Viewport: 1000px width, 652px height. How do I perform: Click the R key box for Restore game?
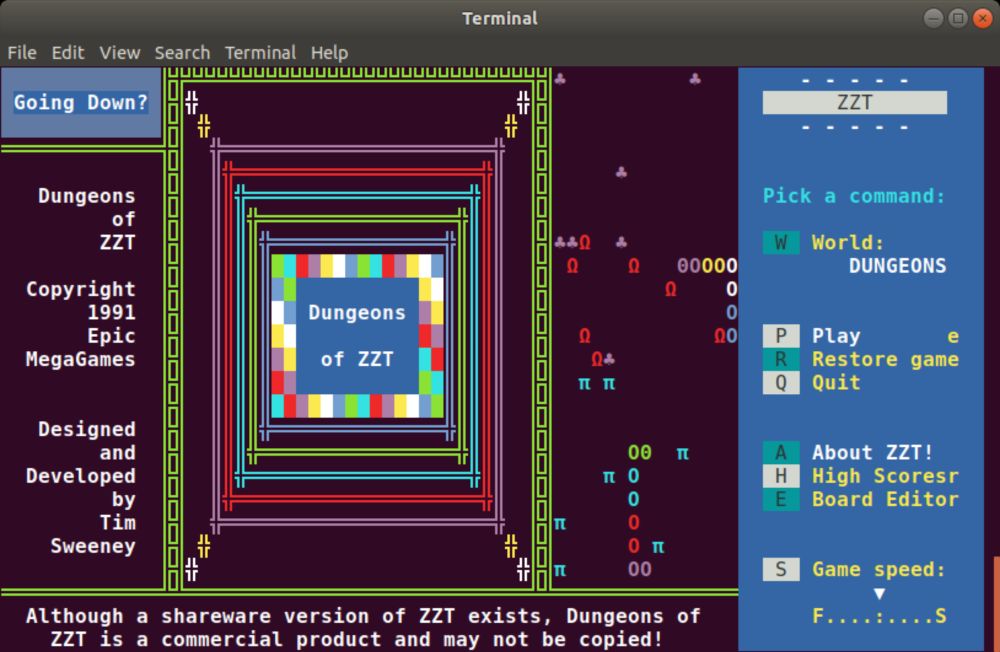pos(781,359)
